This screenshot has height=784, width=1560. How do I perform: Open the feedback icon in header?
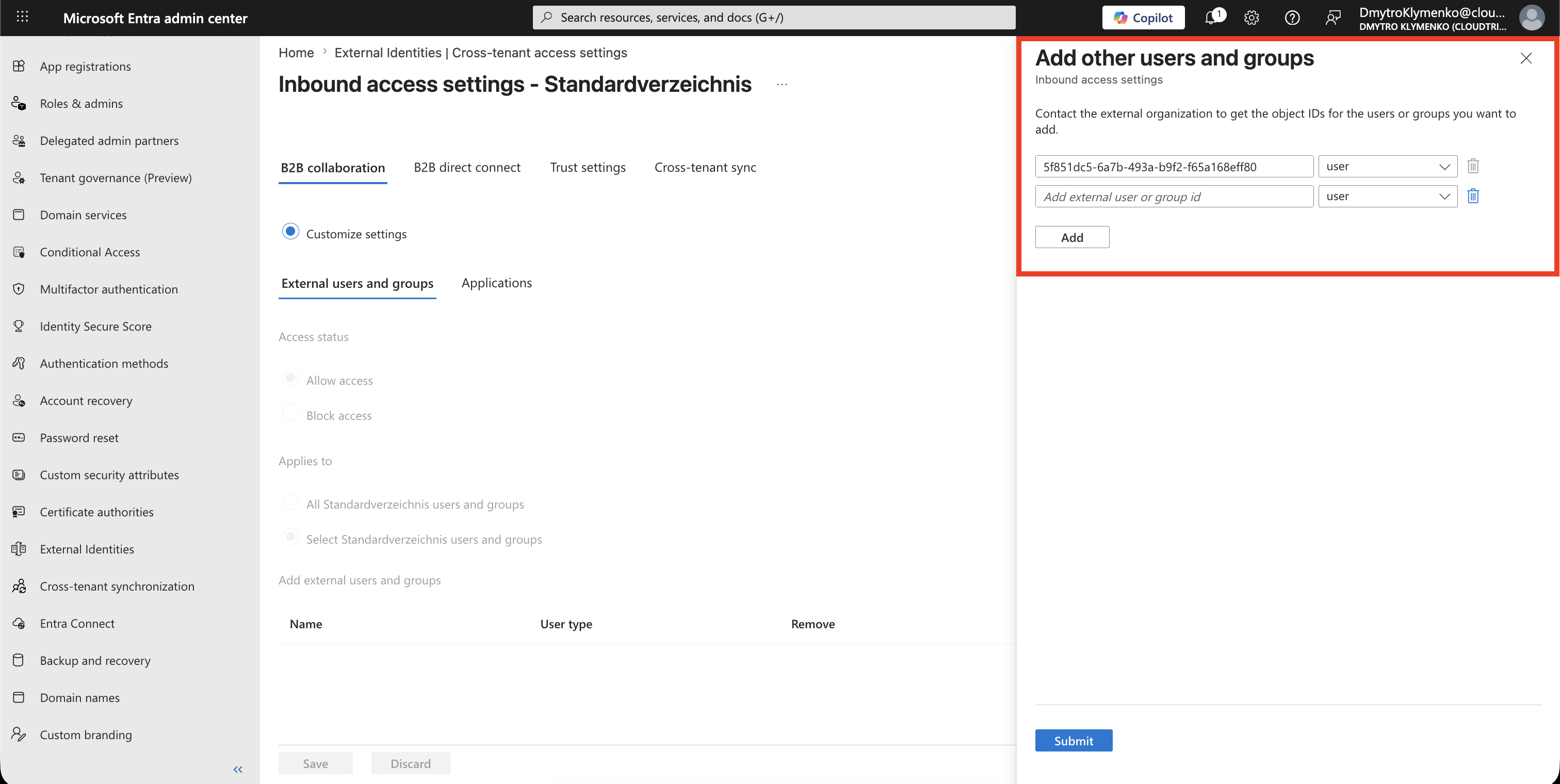pos(1333,18)
